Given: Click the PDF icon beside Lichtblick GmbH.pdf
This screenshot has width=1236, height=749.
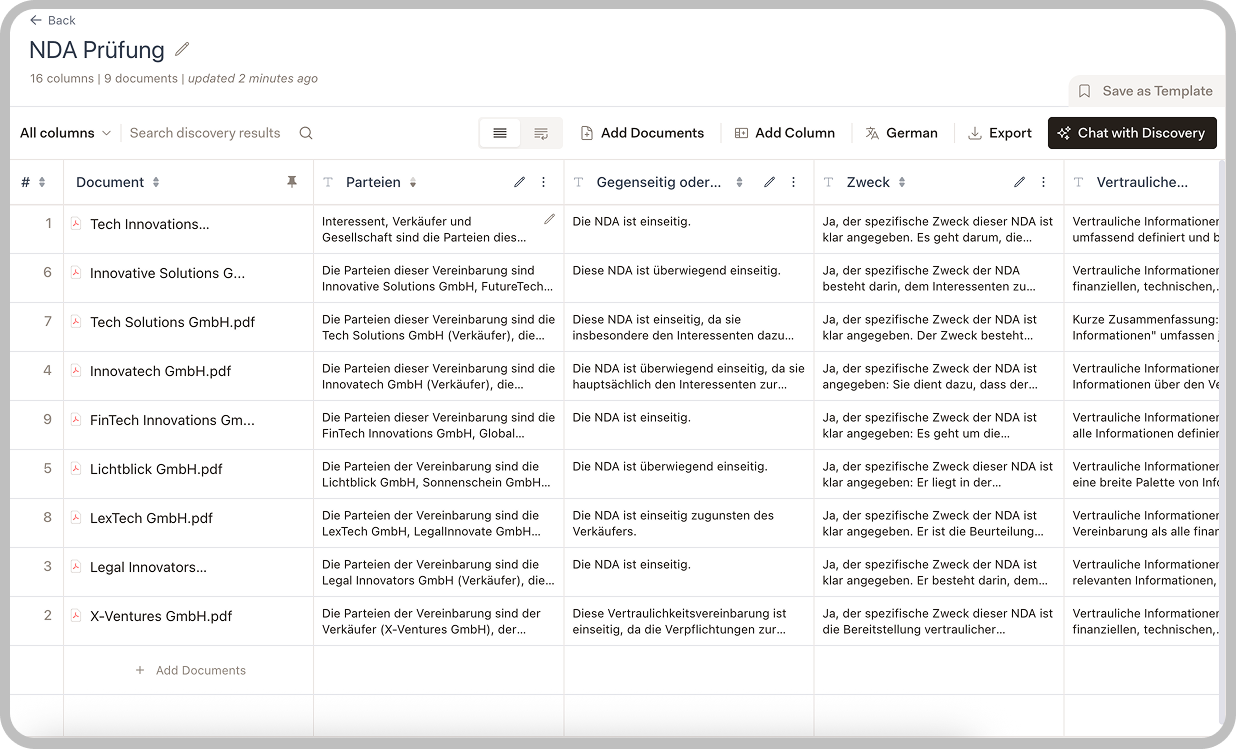Looking at the screenshot, I should pyautogui.click(x=77, y=469).
